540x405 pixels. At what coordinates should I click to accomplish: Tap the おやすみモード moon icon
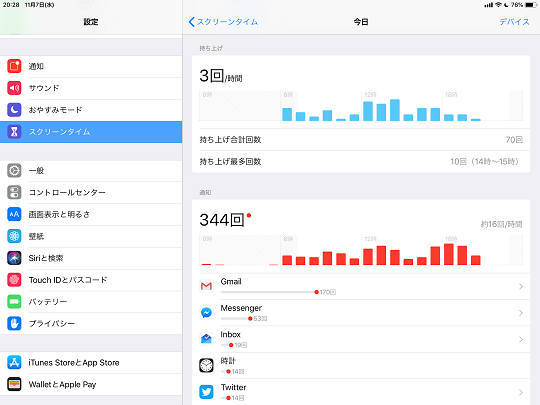pos(14,110)
